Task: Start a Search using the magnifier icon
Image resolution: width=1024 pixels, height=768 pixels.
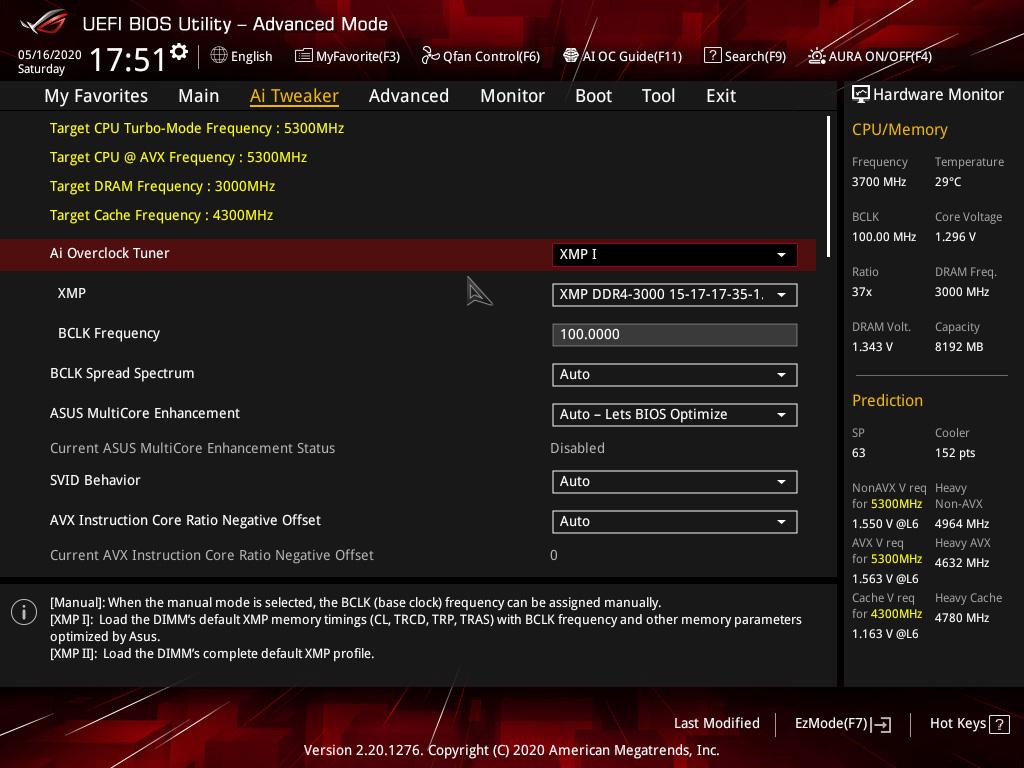Action: click(x=713, y=56)
